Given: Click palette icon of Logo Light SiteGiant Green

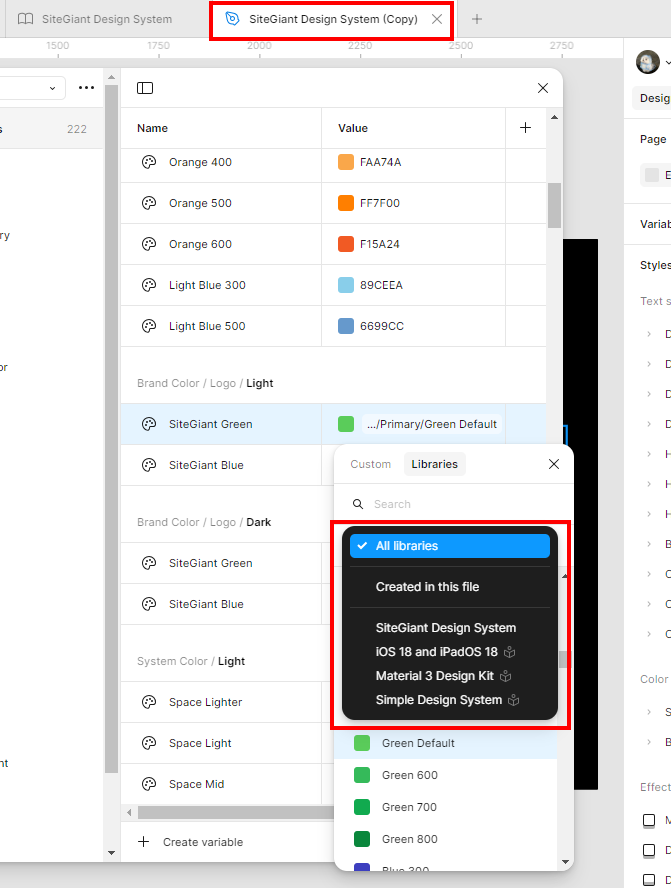Looking at the screenshot, I should tap(149, 424).
